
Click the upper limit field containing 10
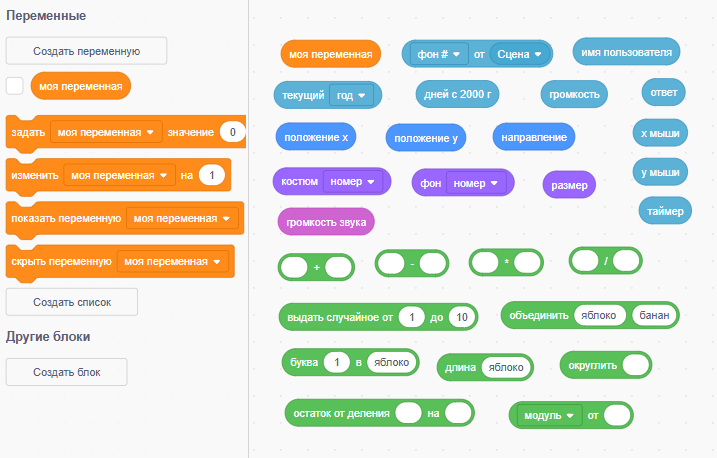[x=460, y=317]
